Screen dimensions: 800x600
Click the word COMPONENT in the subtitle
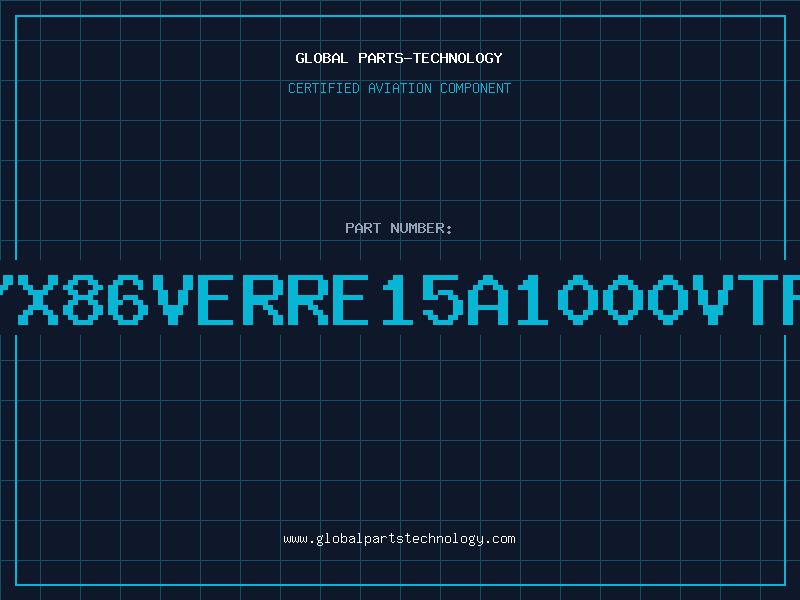(x=475, y=88)
